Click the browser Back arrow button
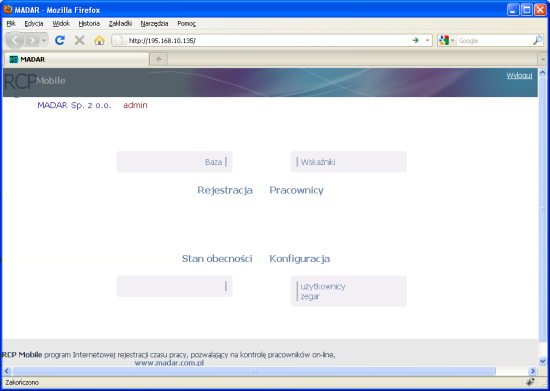This screenshot has height=391, width=550. pyautogui.click(x=15, y=40)
